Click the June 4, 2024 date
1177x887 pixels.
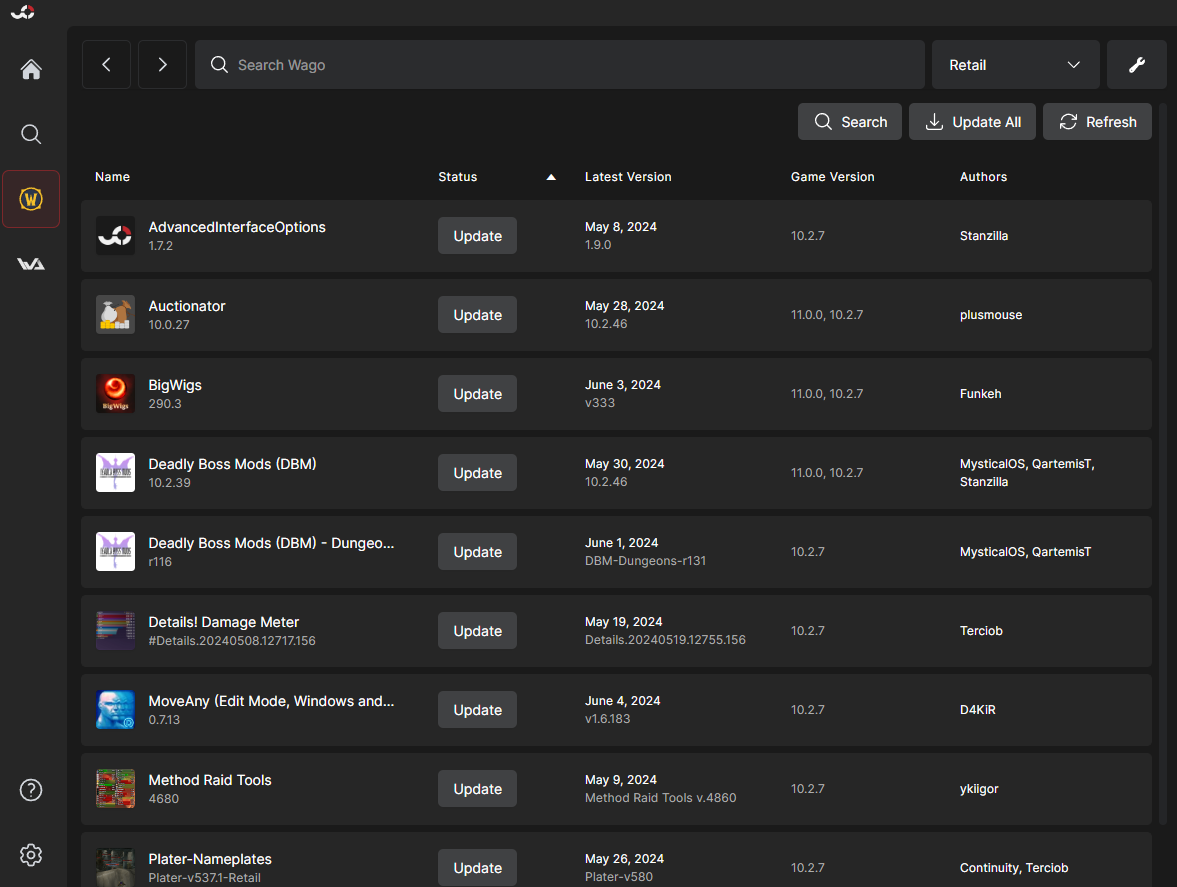[x=622, y=701]
